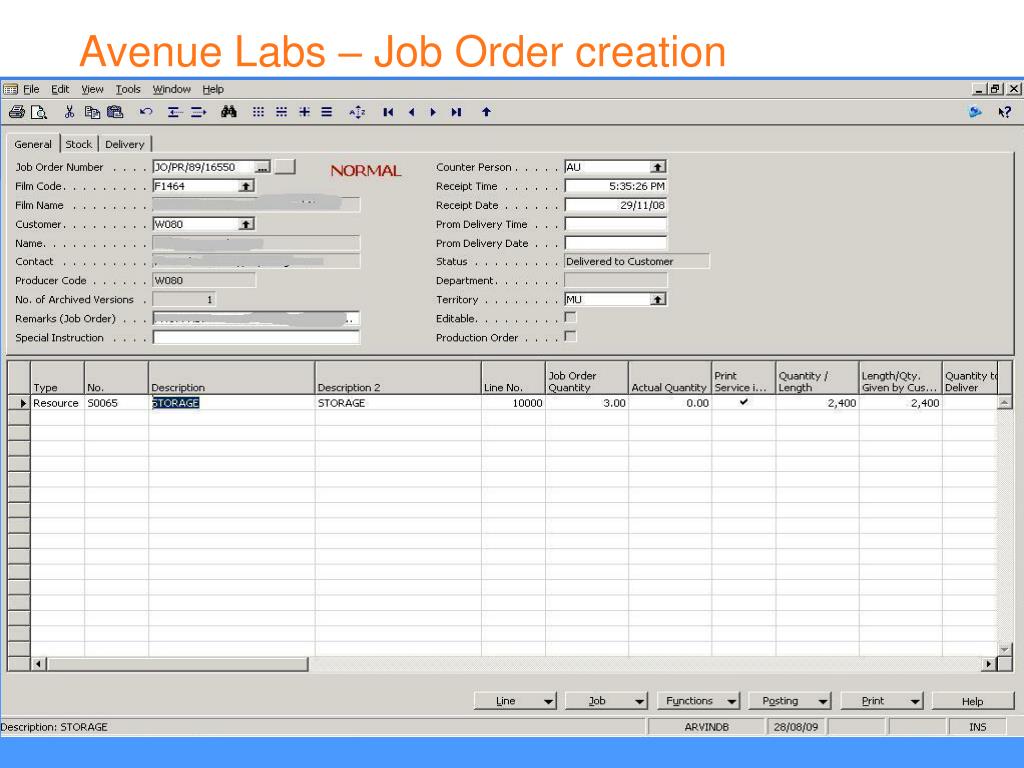Go to the first record
This screenshot has width=1024, height=768.
click(x=389, y=112)
